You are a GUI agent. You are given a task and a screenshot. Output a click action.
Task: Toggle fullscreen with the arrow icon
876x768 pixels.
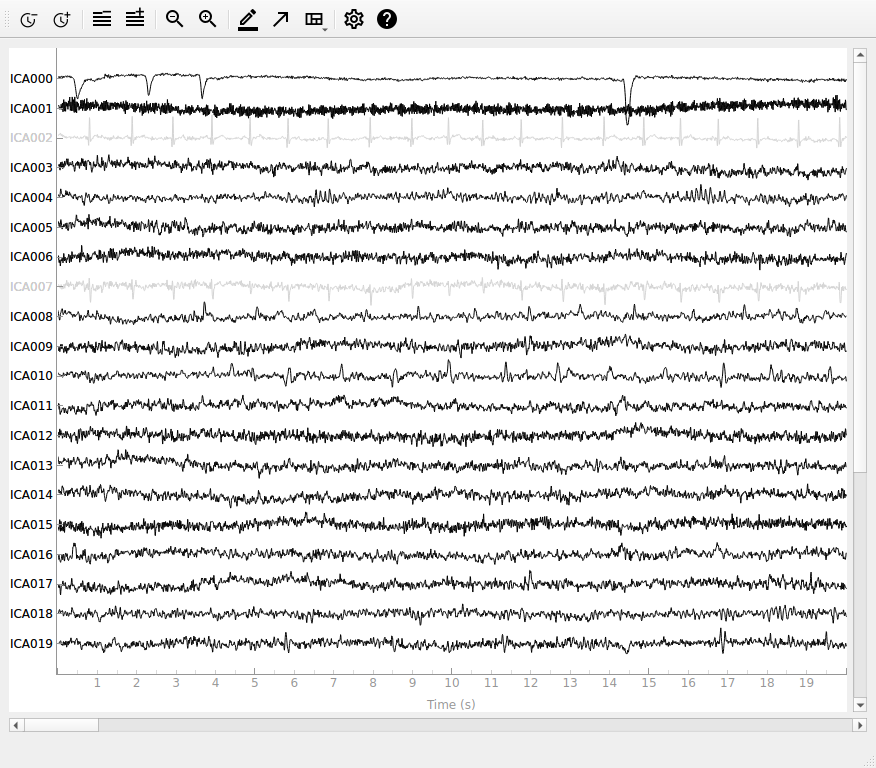pyautogui.click(x=280, y=20)
